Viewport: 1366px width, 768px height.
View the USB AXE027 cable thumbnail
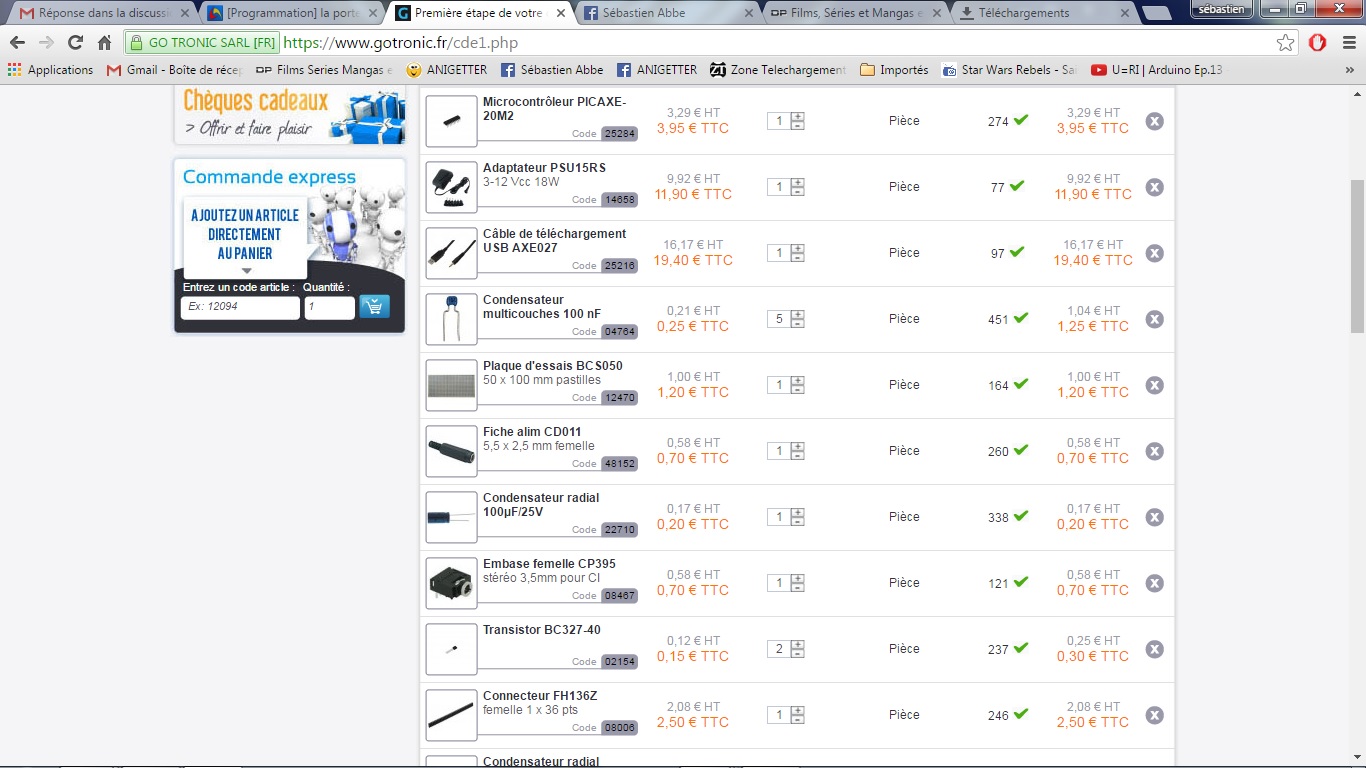[x=451, y=253]
